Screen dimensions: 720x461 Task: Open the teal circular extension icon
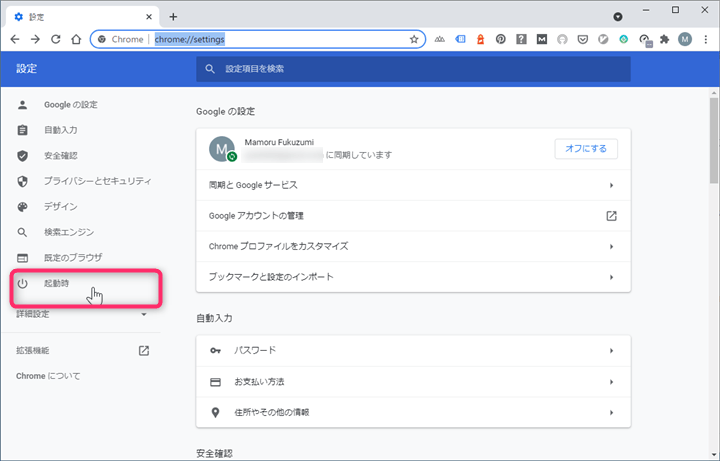click(x=624, y=39)
